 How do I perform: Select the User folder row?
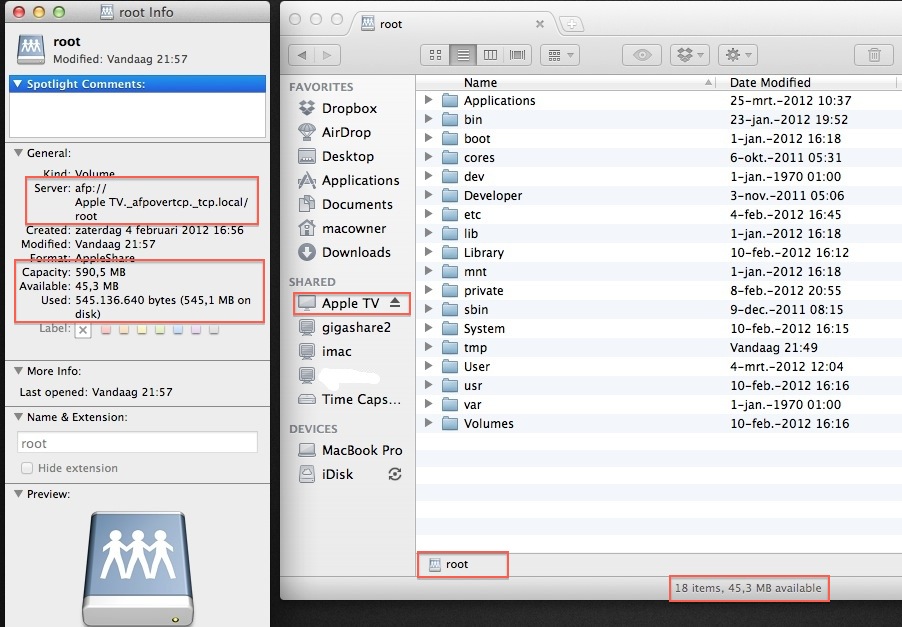click(x=659, y=366)
